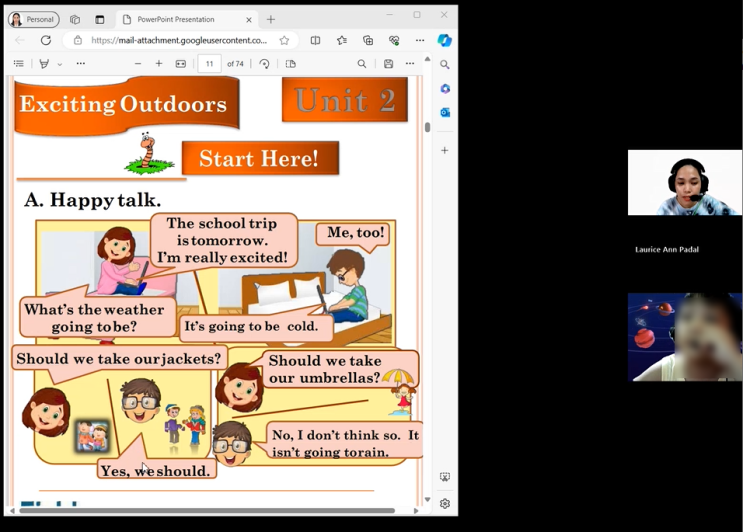Open sidebar settings gear icon

444,504
